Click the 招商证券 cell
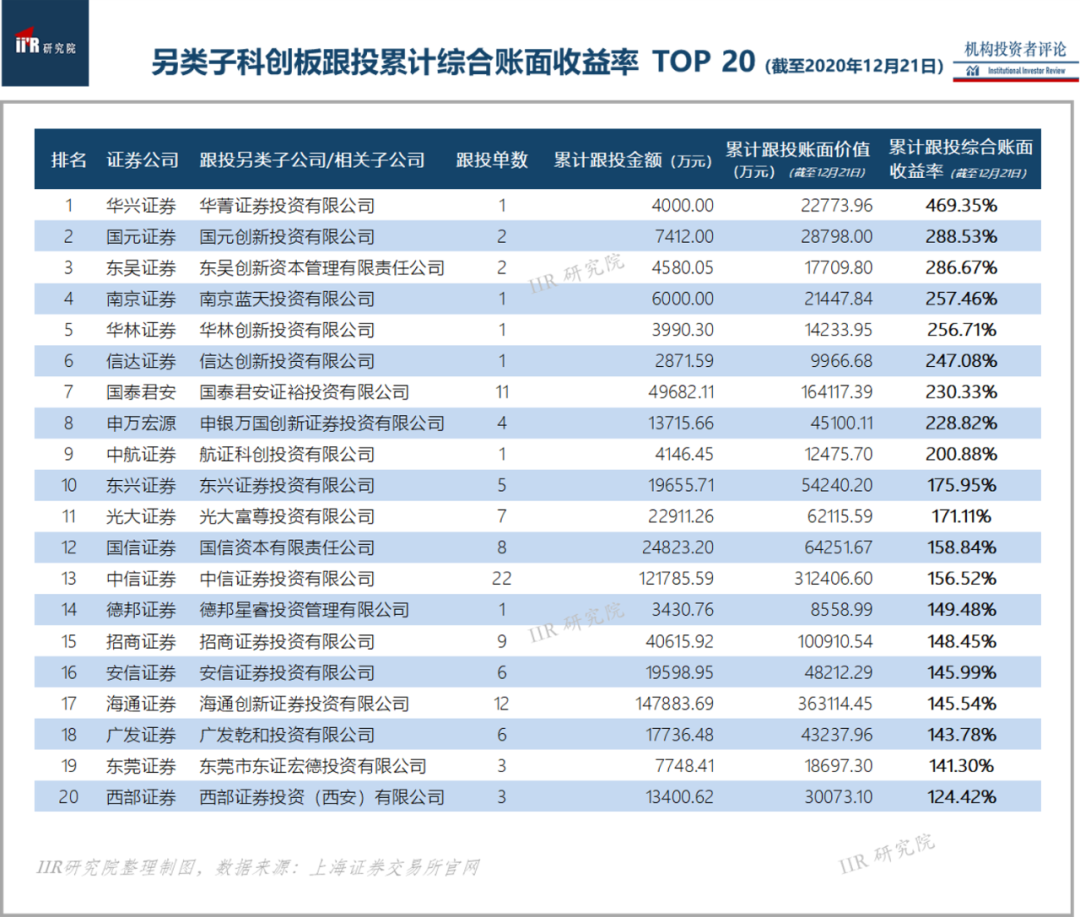The image size is (1080, 917). (141, 641)
